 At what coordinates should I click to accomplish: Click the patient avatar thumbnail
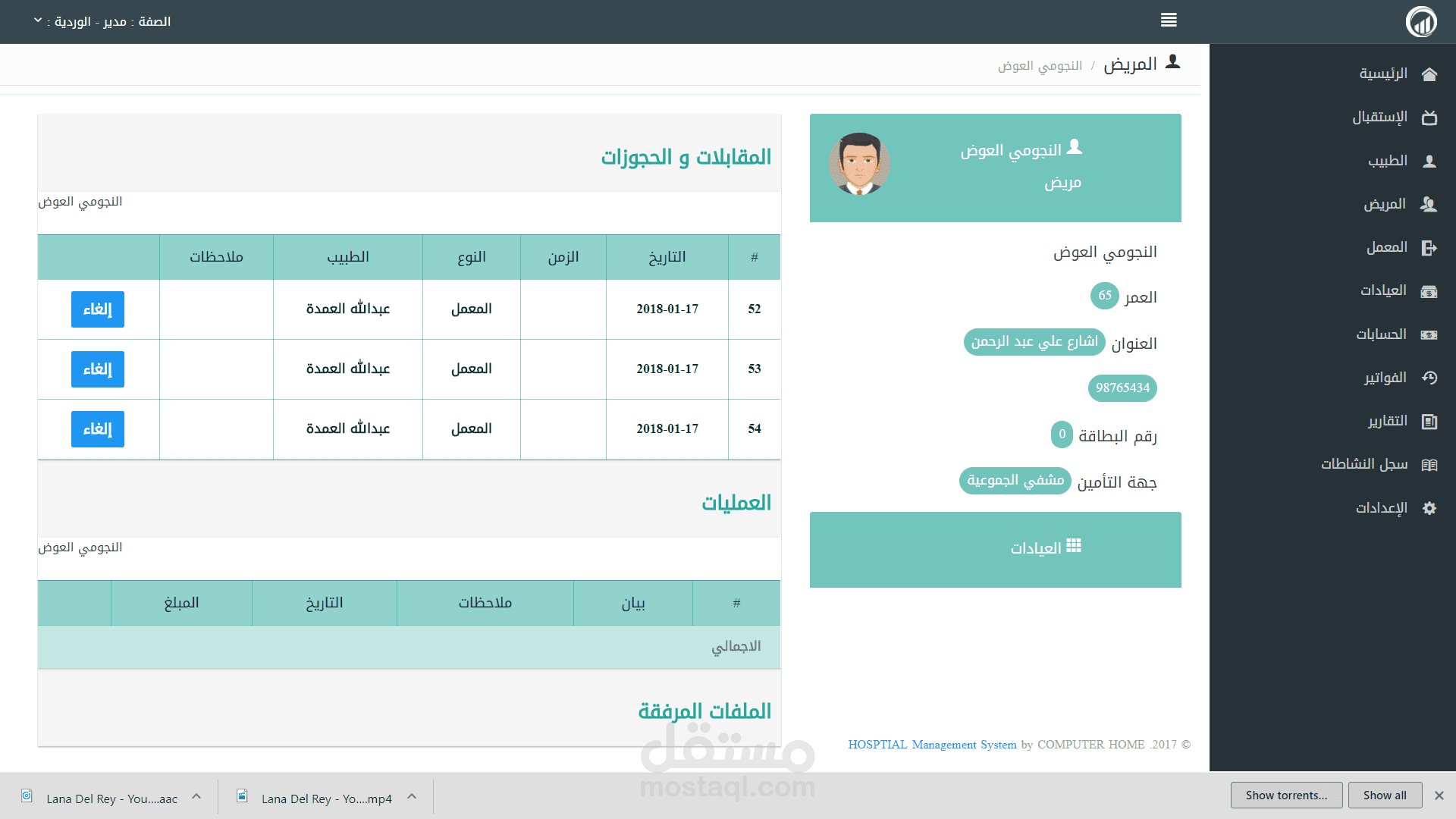click(859, 165)
